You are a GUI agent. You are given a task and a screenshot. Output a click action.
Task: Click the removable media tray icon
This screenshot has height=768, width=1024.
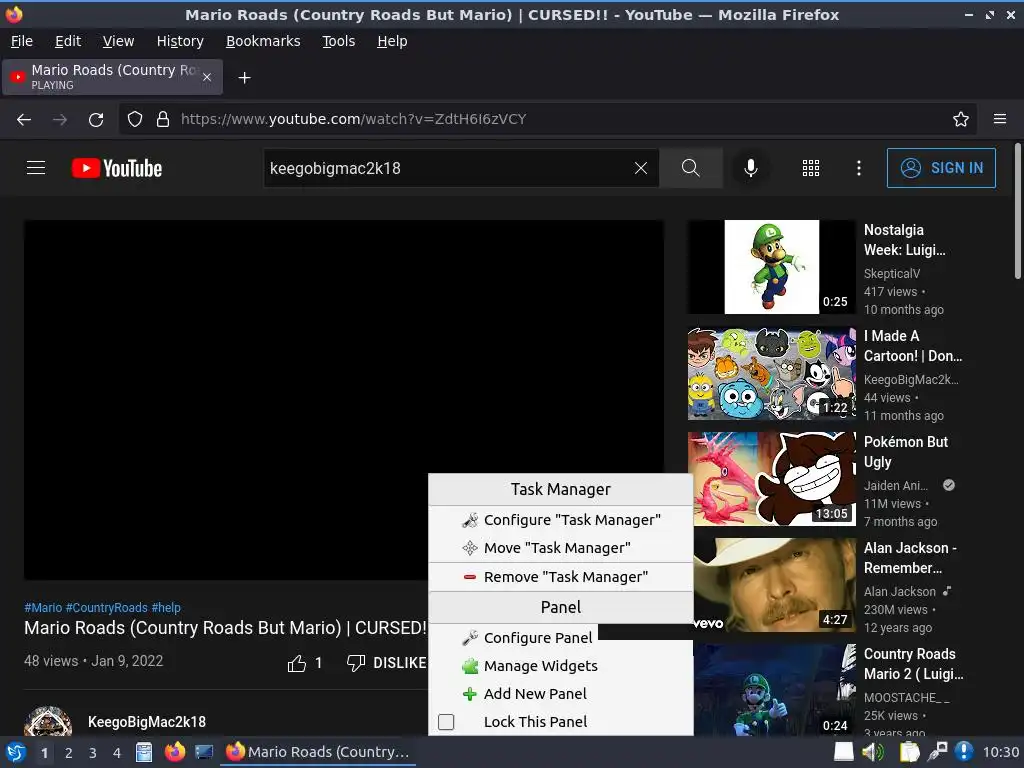click(844, 752)
